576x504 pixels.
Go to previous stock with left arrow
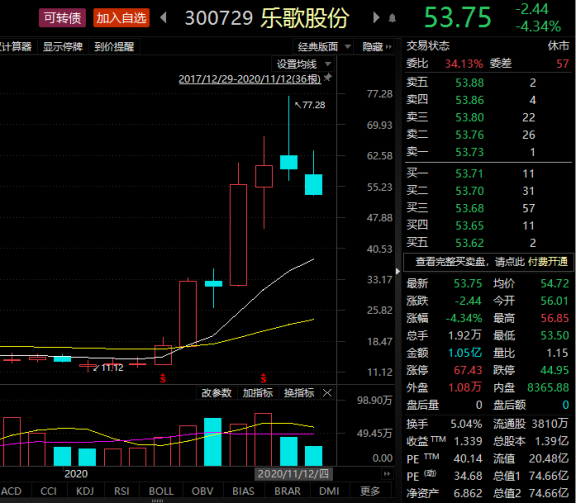pyautogui.click(x=164, y=17)
